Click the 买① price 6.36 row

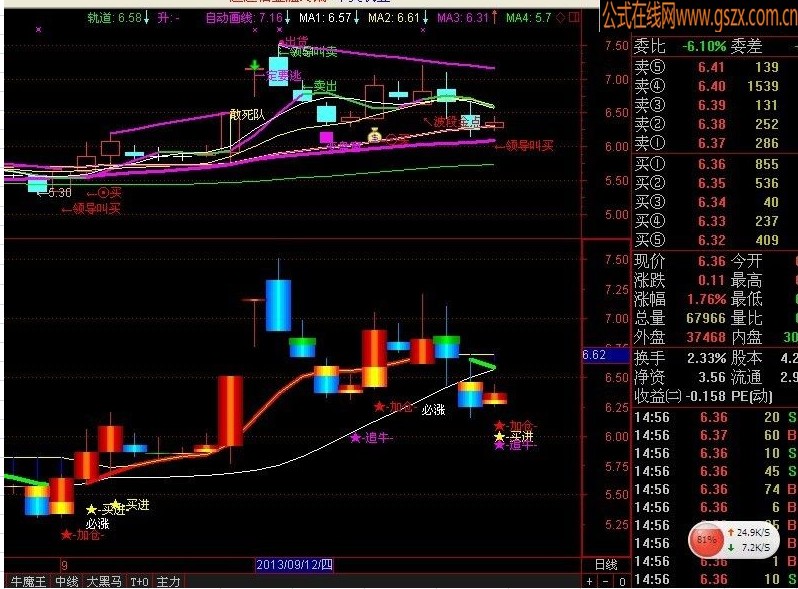(x=707, y=164)
